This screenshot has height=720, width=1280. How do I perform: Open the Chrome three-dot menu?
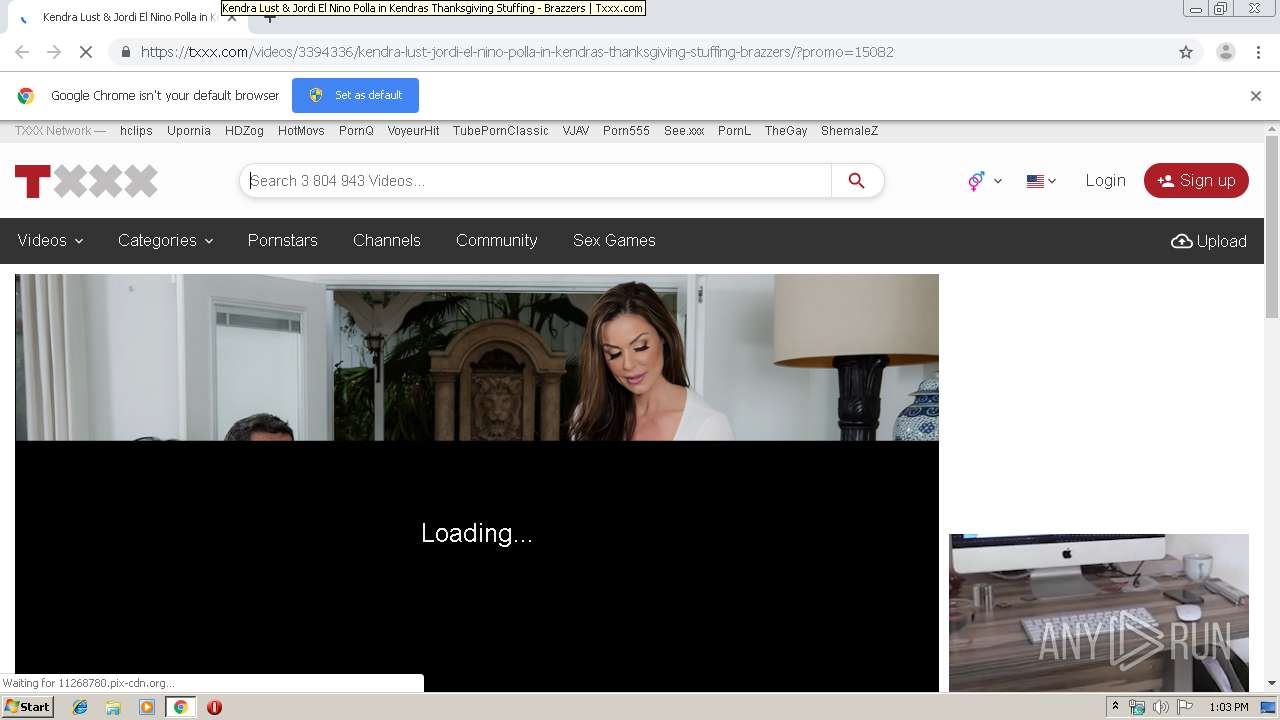click(x=1258, y=52)
